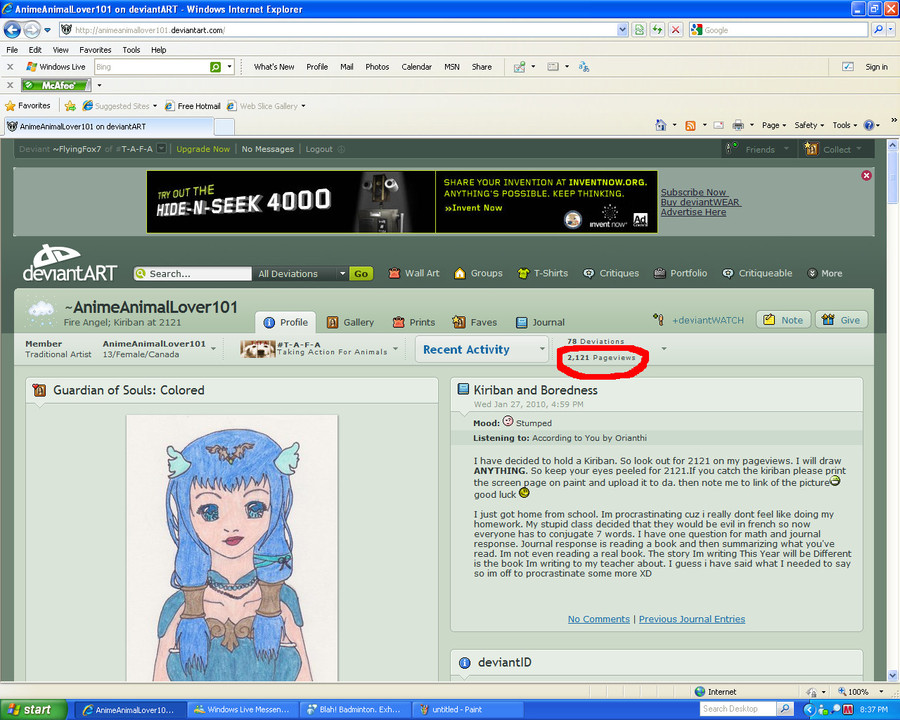Click the Give button
Image resolution: width=900 pixels, height=720 pixels.
point(841,320)
